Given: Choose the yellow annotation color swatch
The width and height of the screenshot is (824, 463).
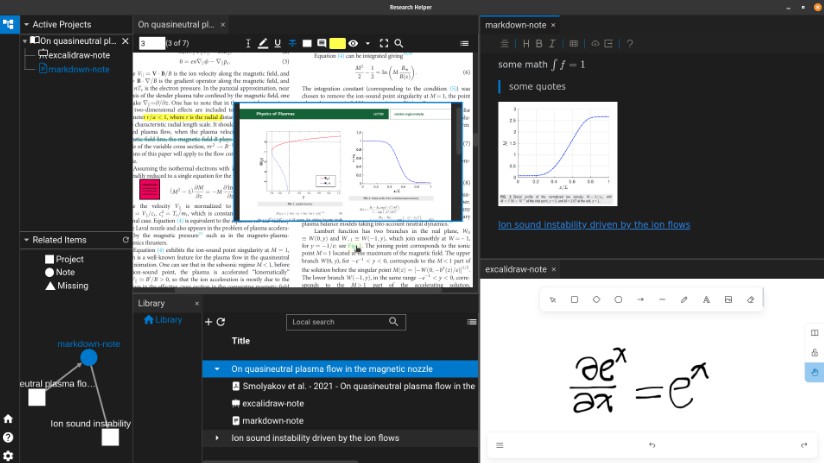Looking at the screenshot, I should (x=337, y=44).
